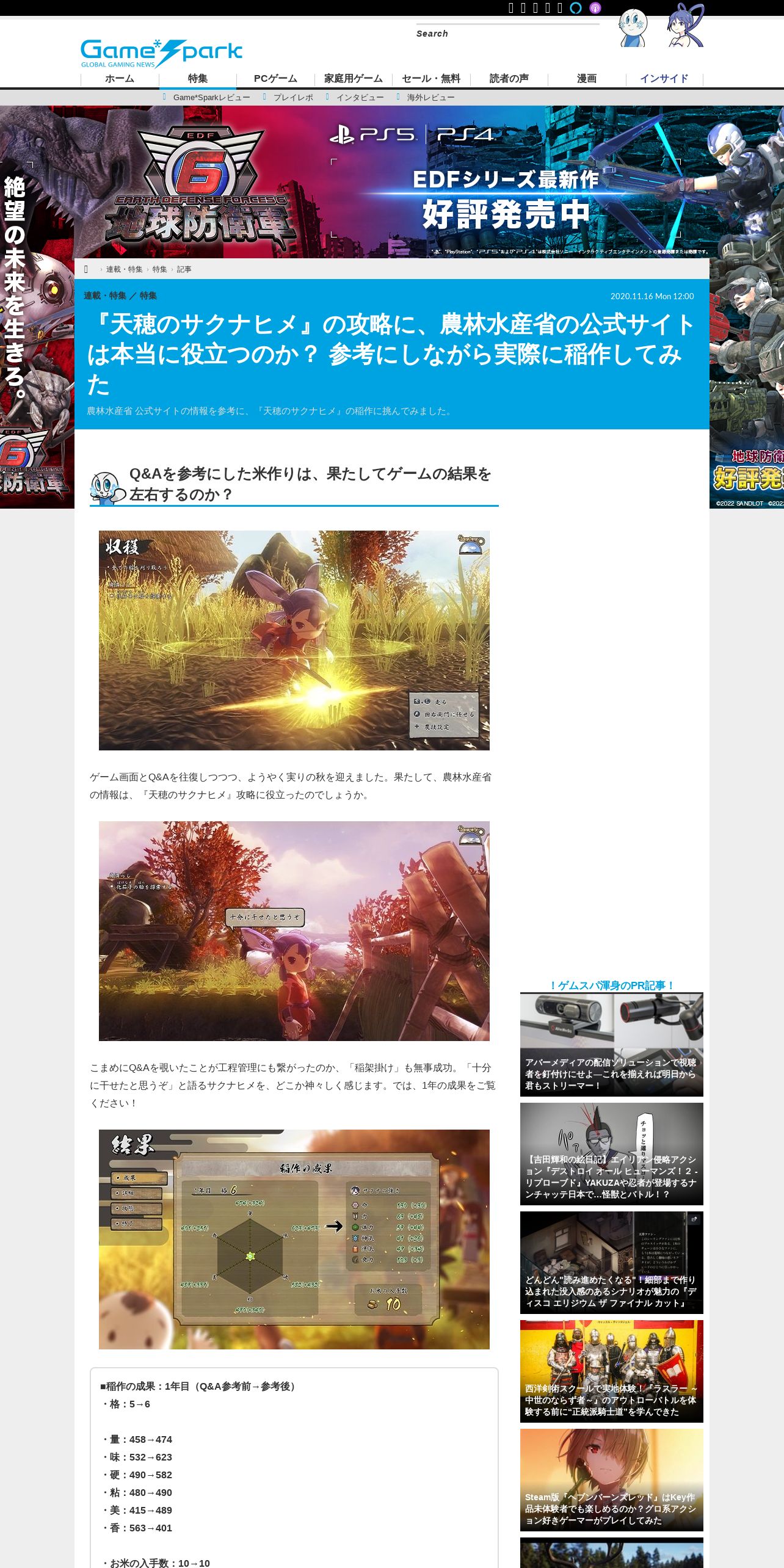Click the article summary 農林水産省 公式サイトの情報を参考に

[270, 411]
